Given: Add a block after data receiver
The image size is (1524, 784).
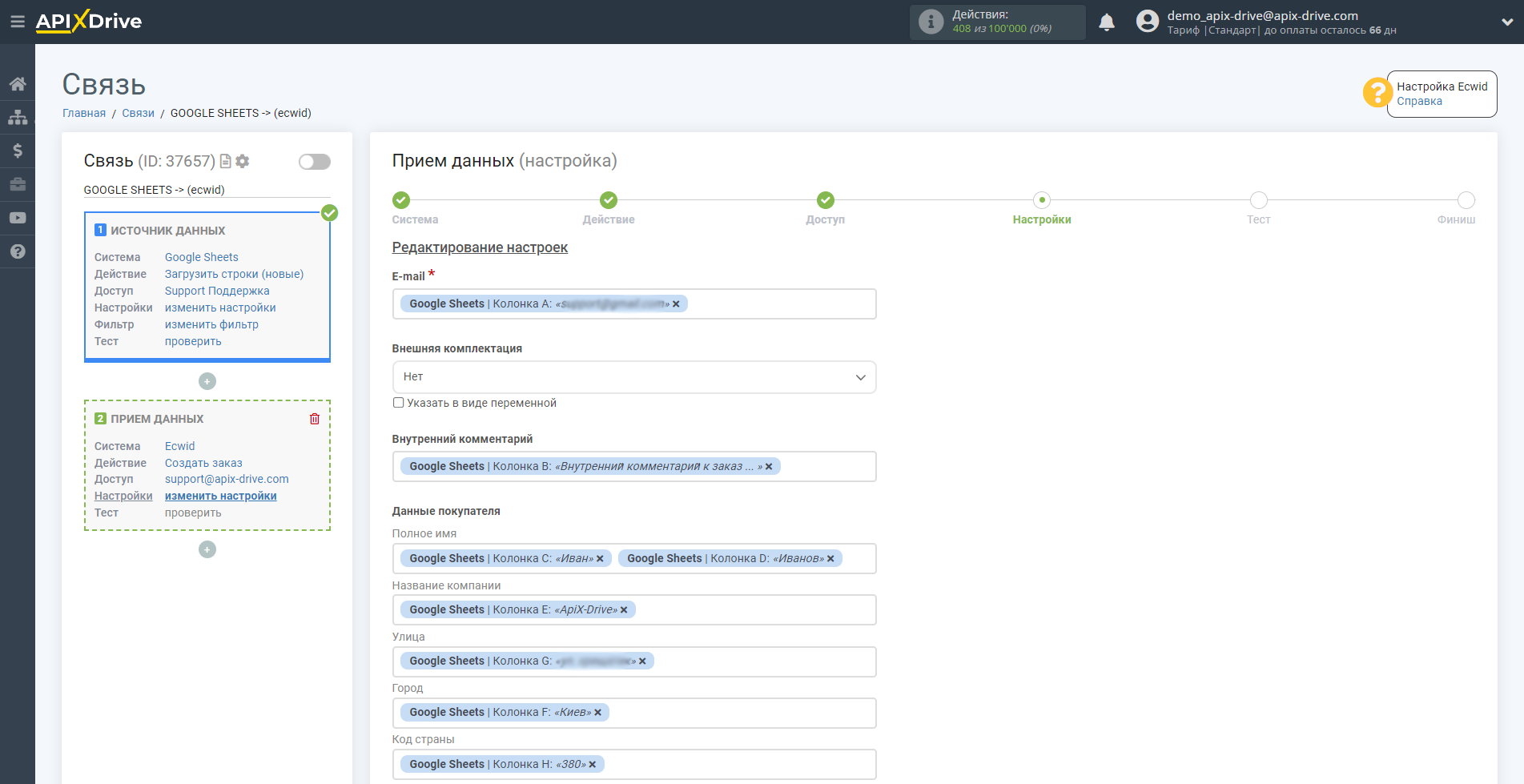Looking at the screenshot, I should pyautogui.click(x=207, y=549).
